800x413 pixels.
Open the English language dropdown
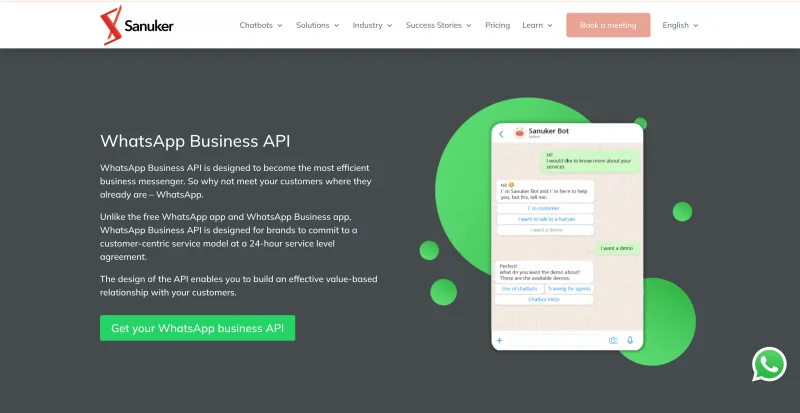(680, 25)
